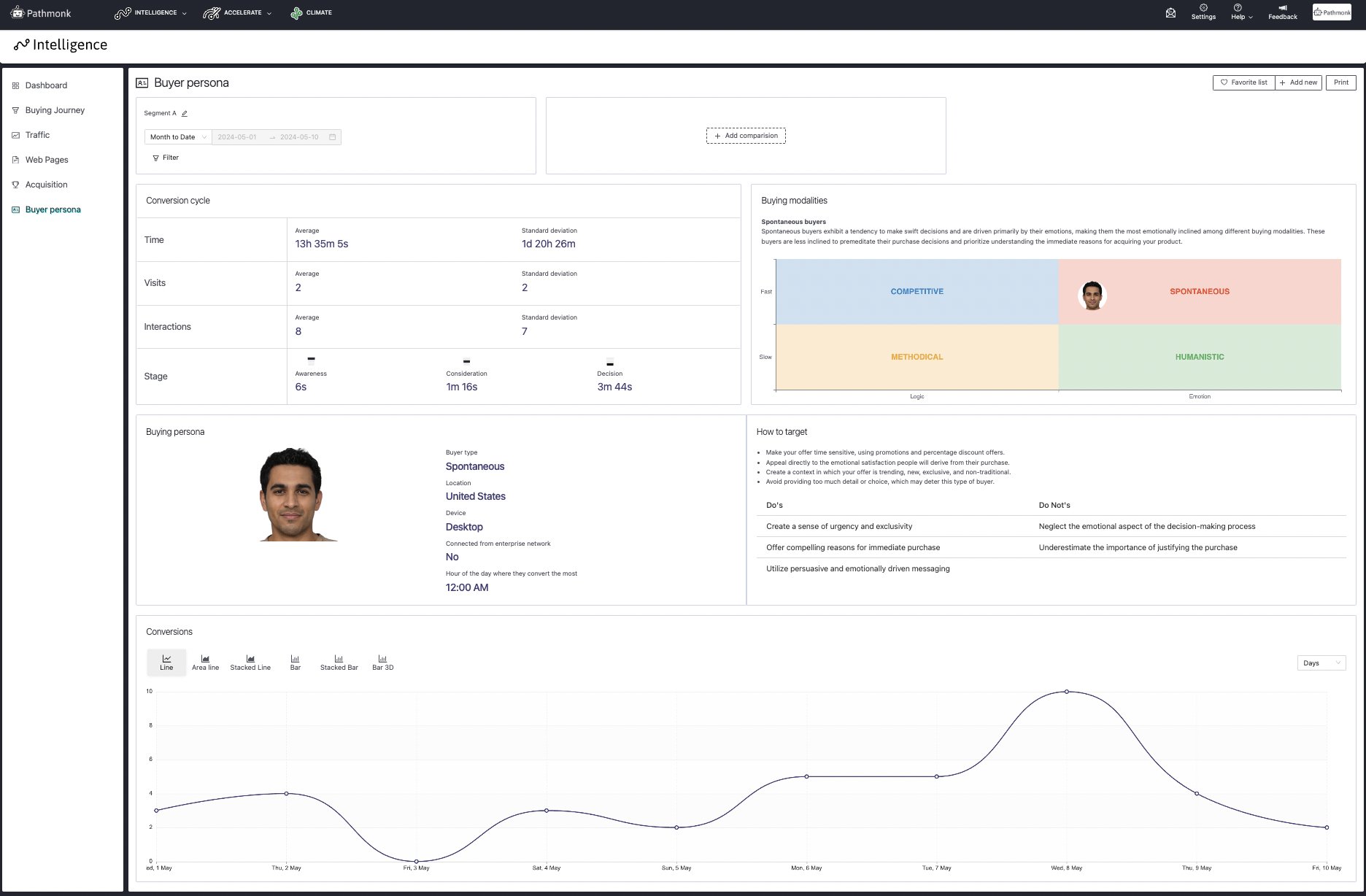Click the Print button
This screenshot has width=1366, height=896.
[x=1340, y=82]
